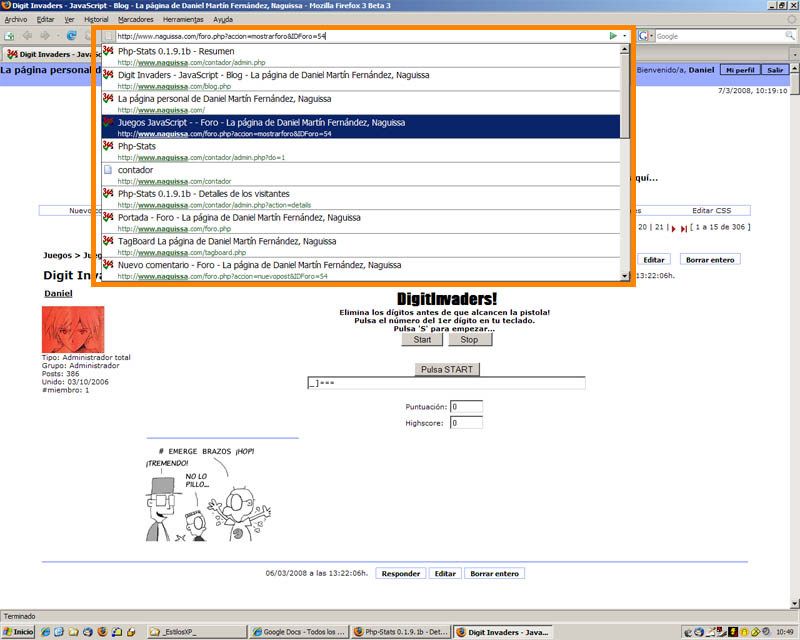Click the Responder button below the post
Screen dimensions: 800x640
coord(401,574)
